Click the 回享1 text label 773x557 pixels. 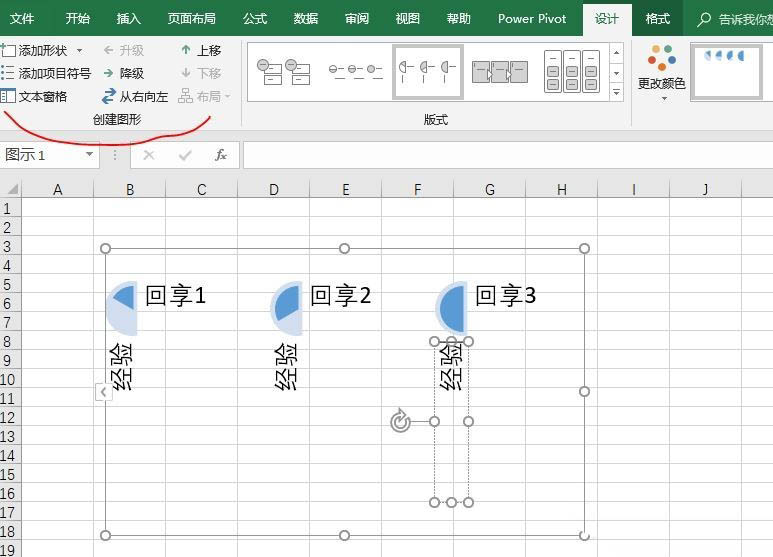(x=176, y=295)
